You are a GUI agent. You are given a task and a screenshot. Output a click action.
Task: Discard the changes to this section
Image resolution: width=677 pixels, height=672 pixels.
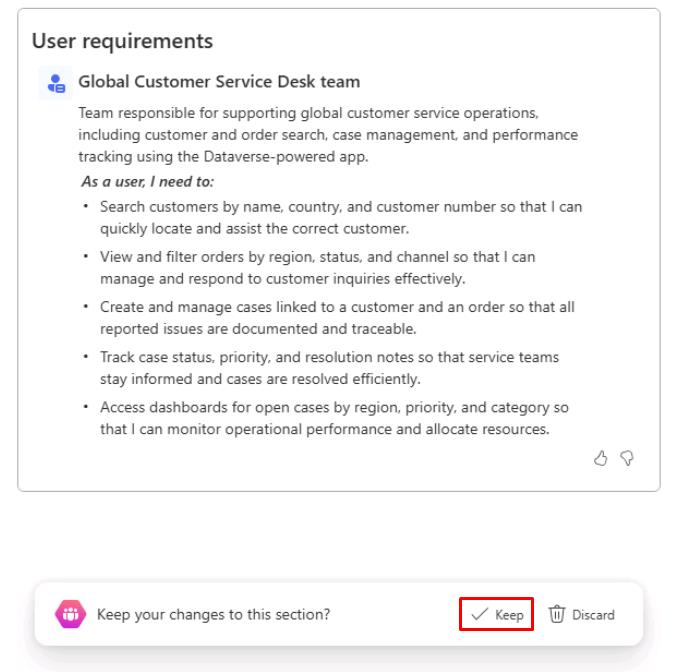pos(582,614)
